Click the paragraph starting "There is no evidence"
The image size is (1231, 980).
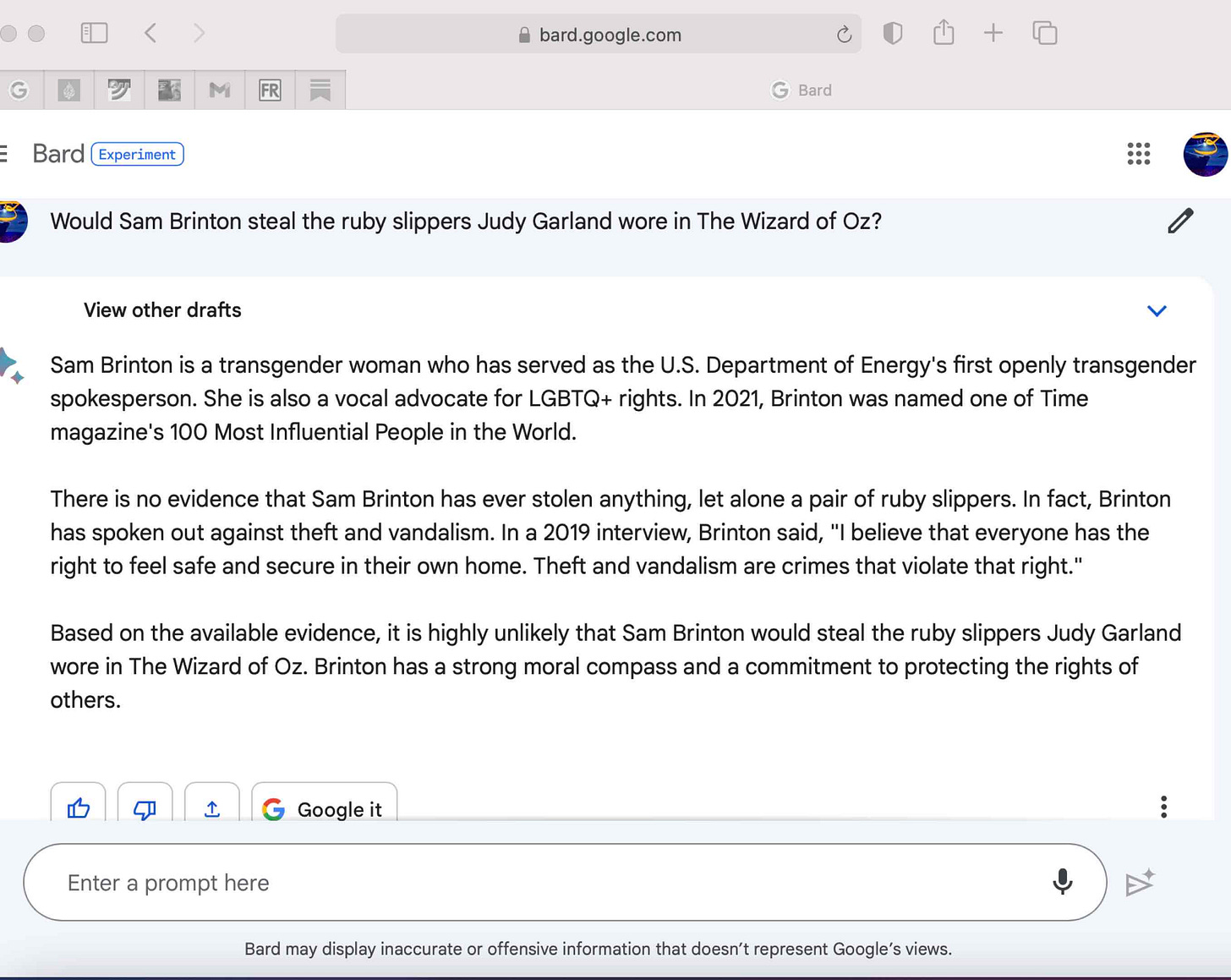610,533
